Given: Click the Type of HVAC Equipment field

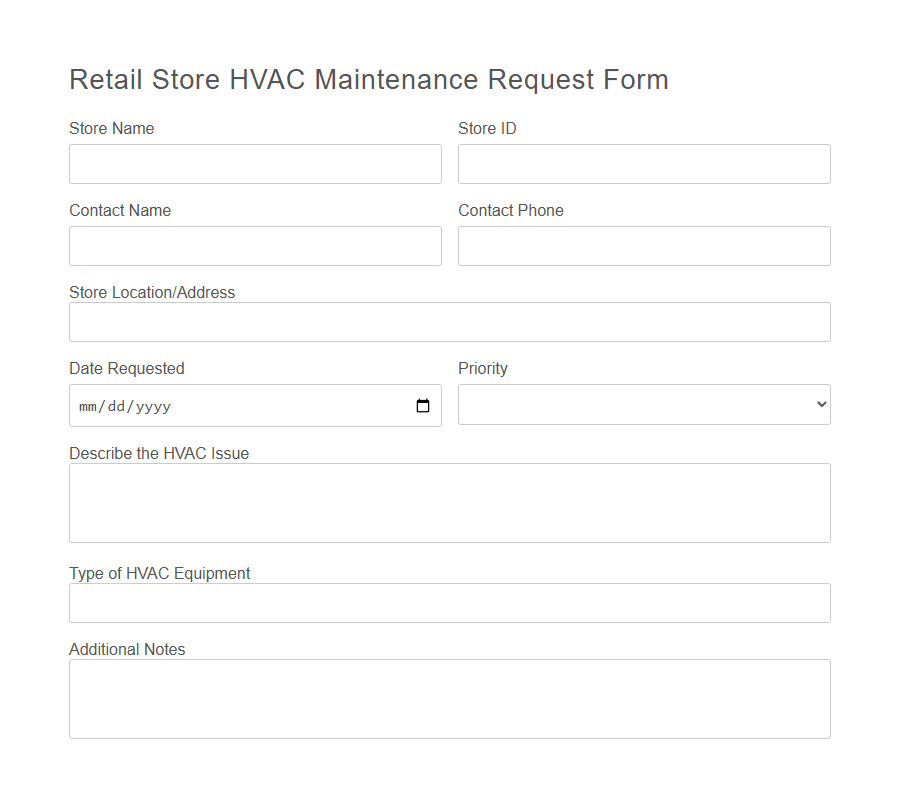Looking at the screenshot, I should [449, 603].
